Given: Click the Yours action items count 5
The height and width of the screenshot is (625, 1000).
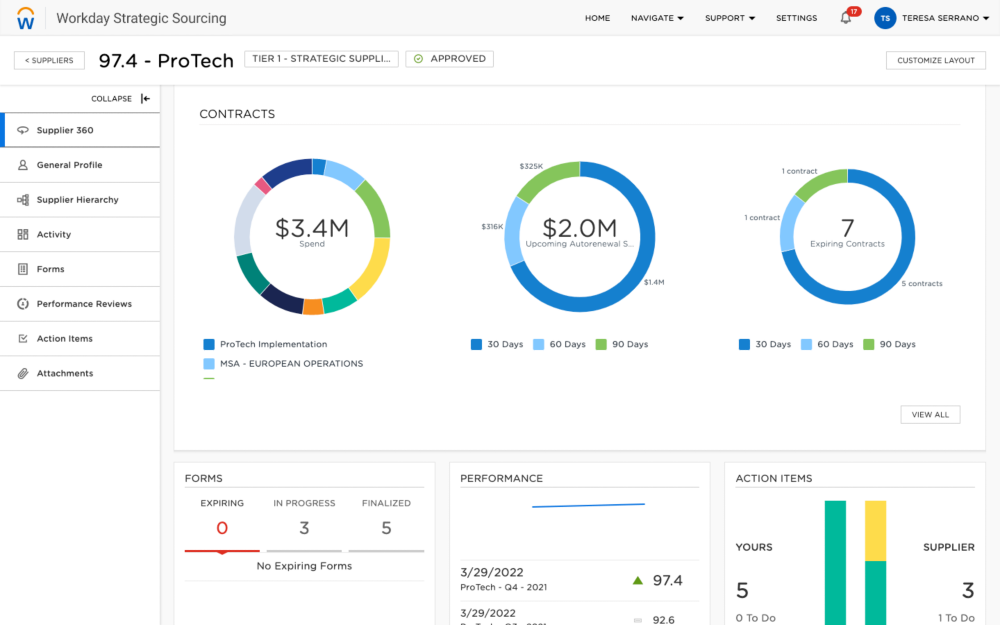Looking at the screenshot, I should (742, 591).
